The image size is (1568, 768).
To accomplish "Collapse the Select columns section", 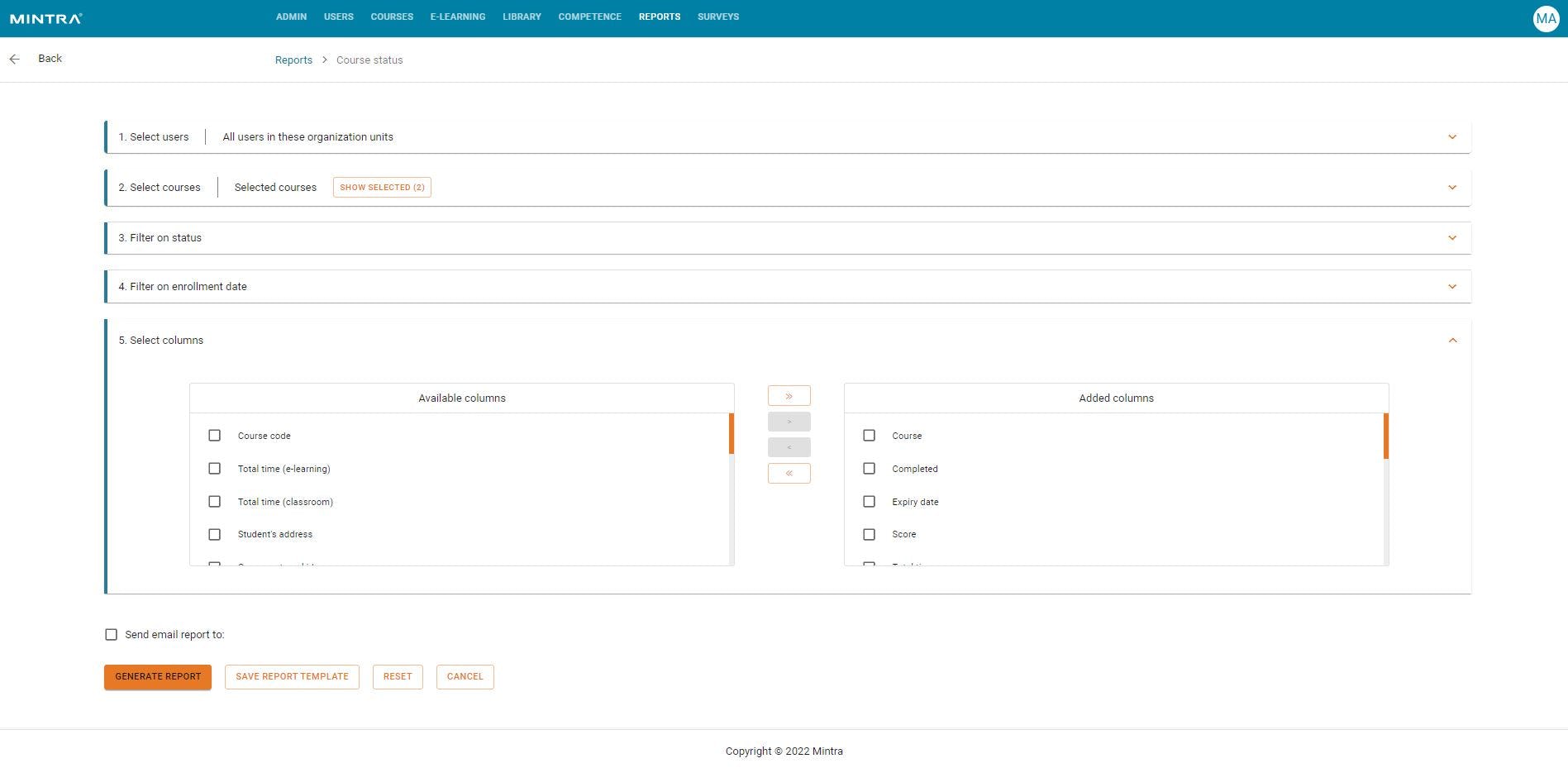I will pos(1452,340).
